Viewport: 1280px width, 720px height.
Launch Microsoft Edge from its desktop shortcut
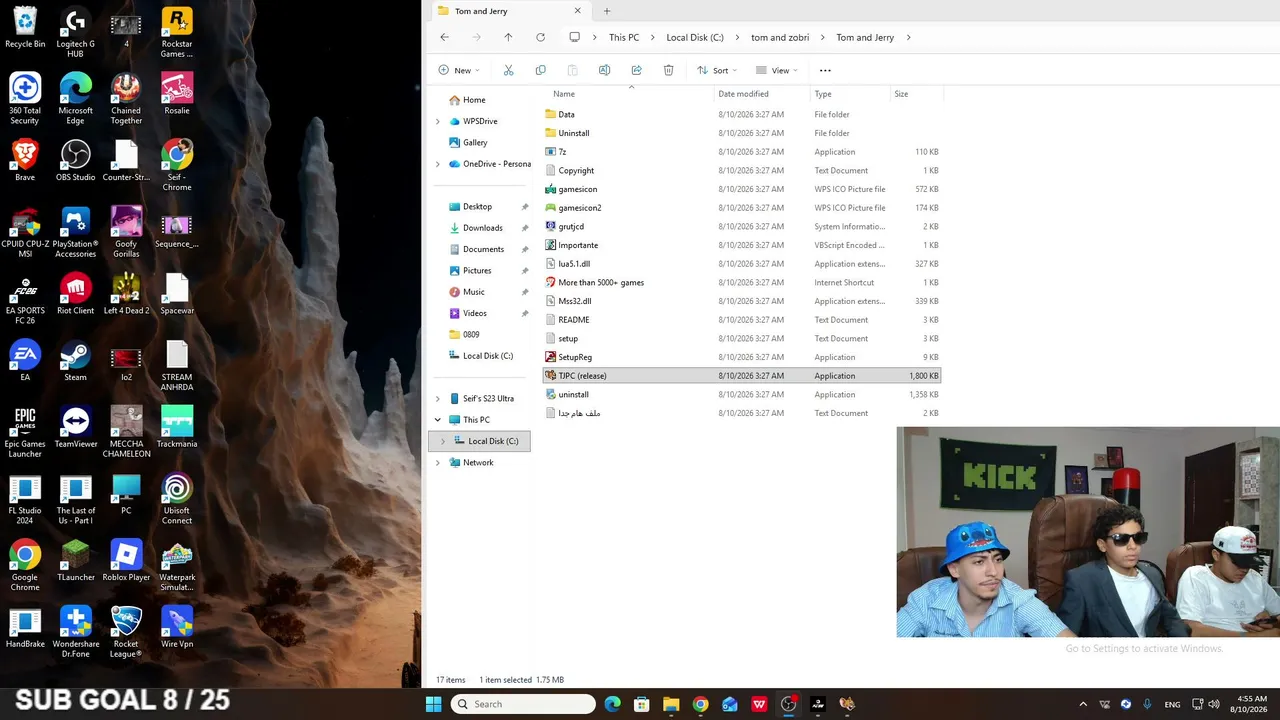point(75,99)
